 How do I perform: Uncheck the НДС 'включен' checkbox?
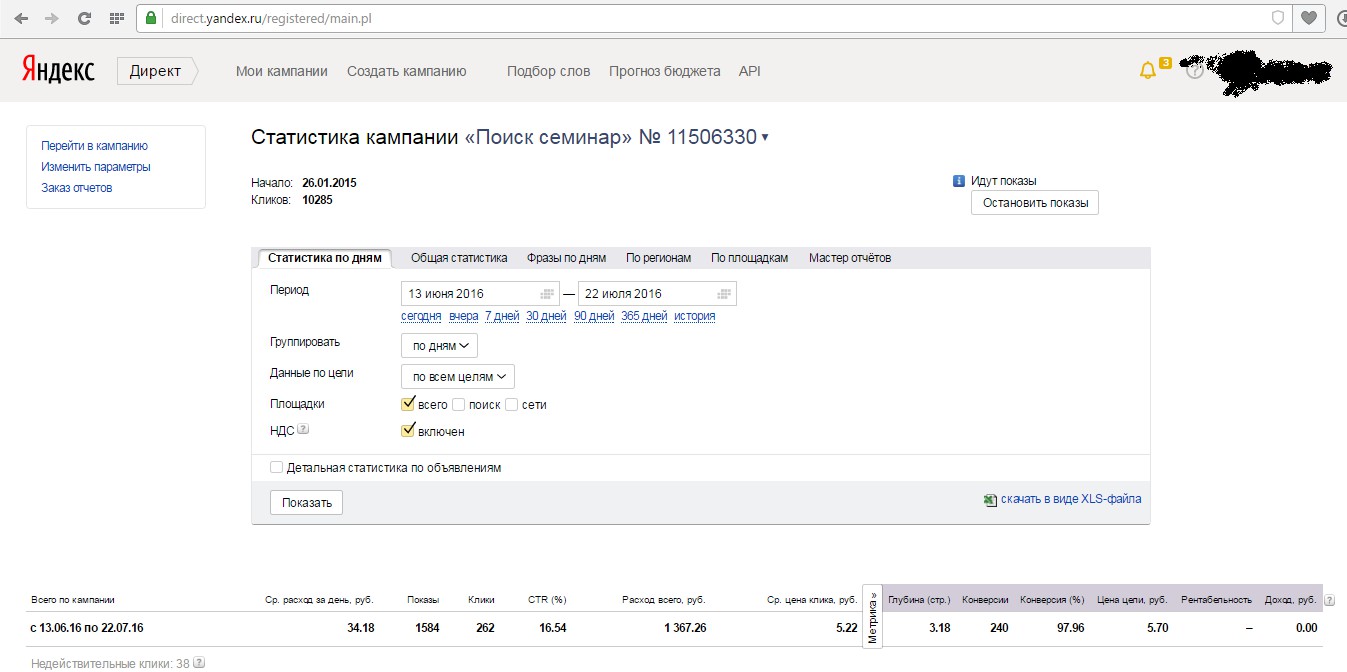(x=408, y=431)
